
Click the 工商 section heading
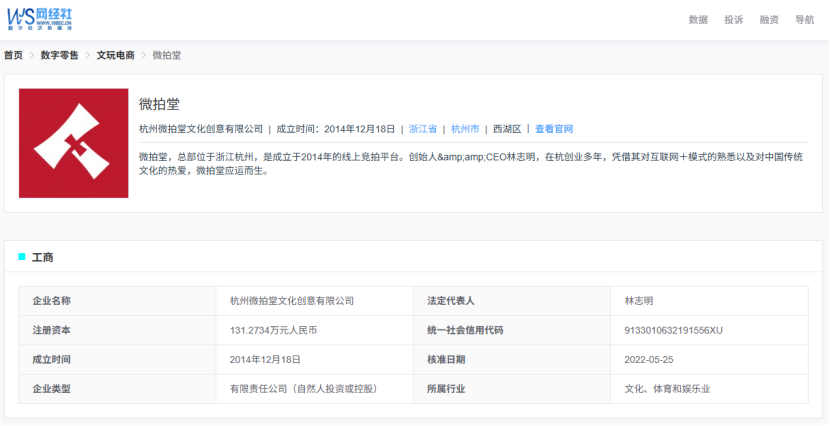tap(43, 258)
